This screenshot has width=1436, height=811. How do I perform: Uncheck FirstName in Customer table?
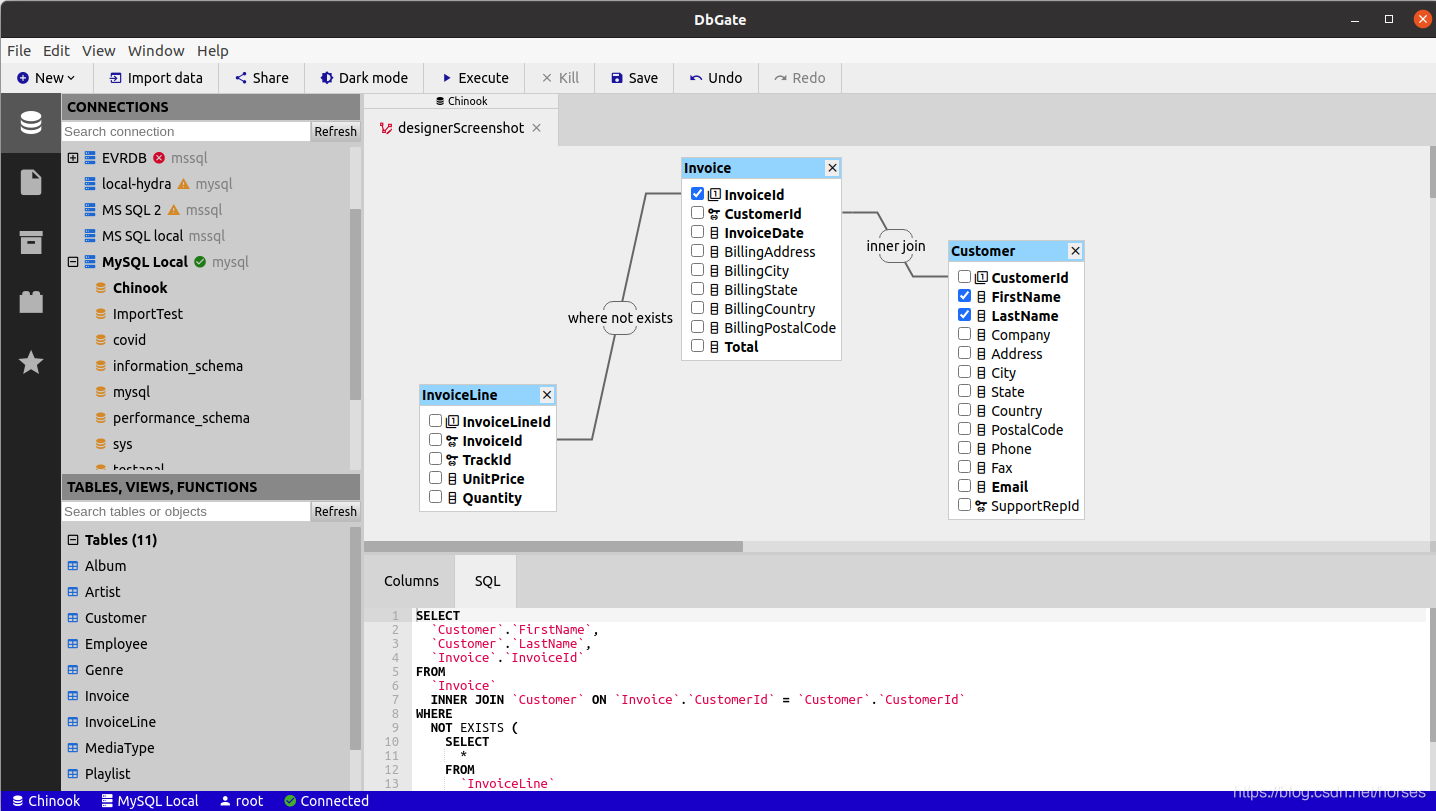tap(964, 296)
